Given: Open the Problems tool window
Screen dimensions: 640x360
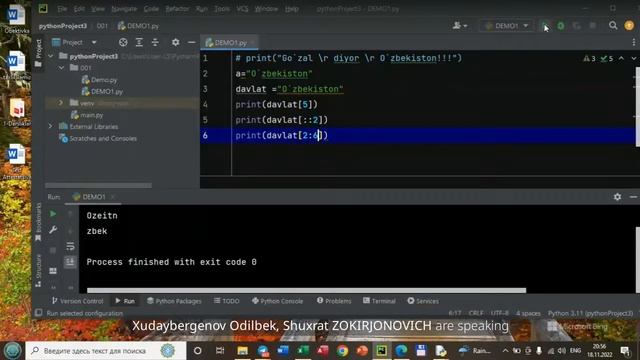Looking at the screenshot, I should pos(334,301).
